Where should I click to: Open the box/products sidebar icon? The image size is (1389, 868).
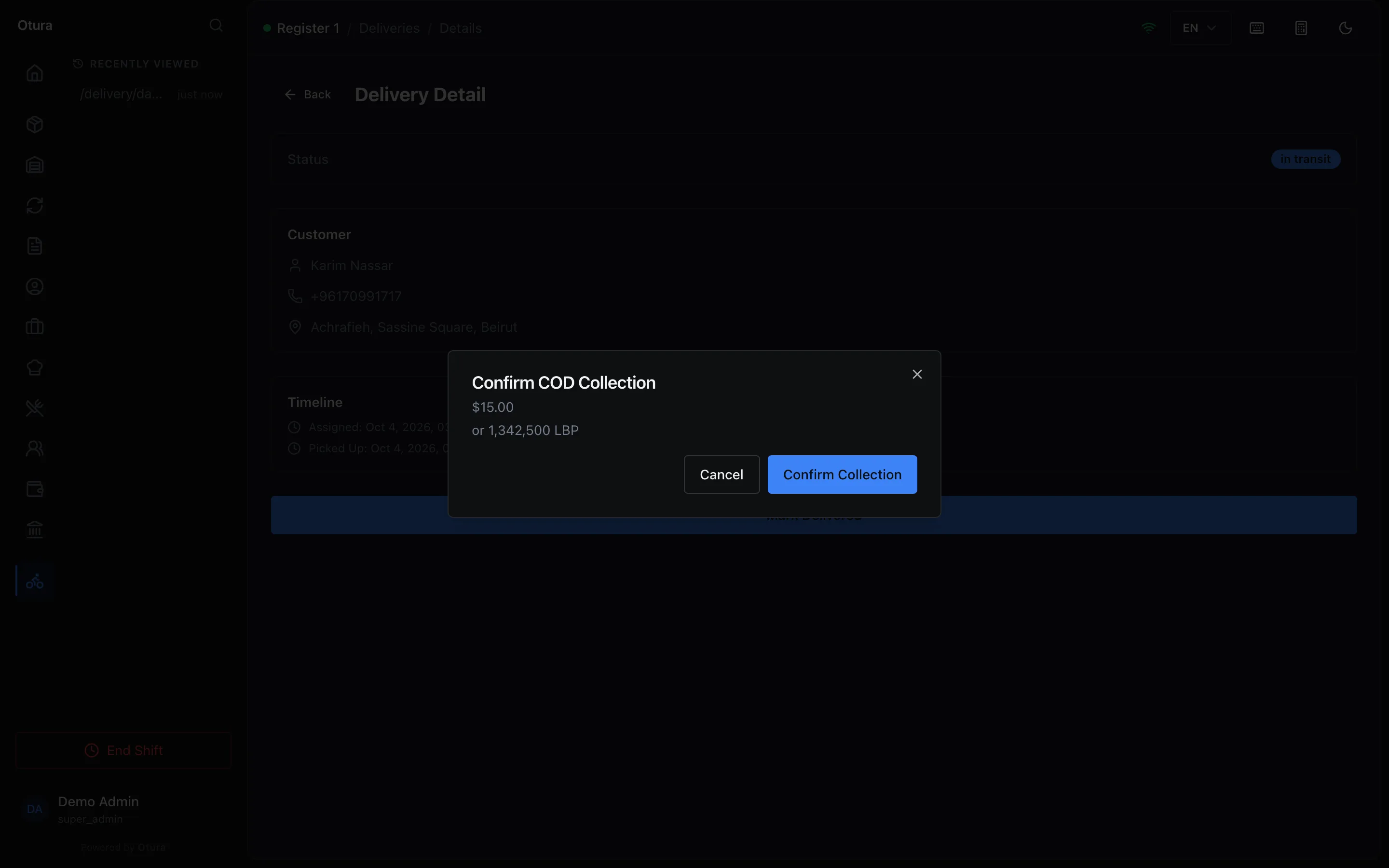click(x=34, y=124)
